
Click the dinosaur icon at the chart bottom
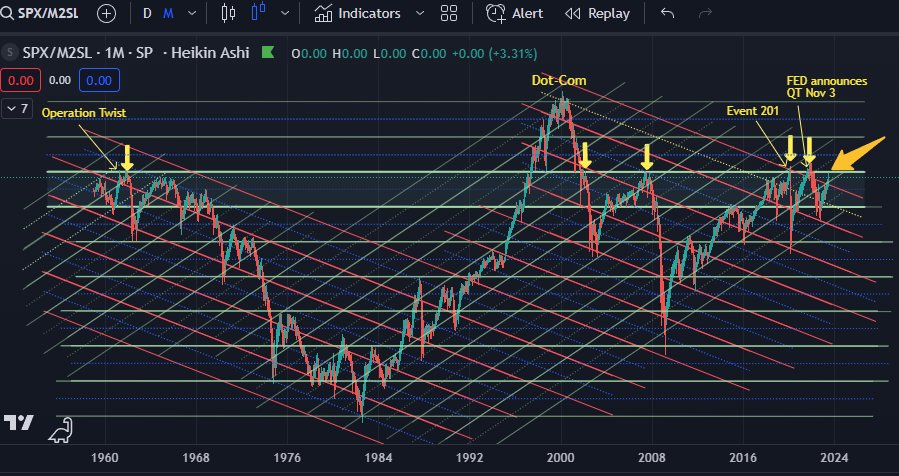coord(60,431)
